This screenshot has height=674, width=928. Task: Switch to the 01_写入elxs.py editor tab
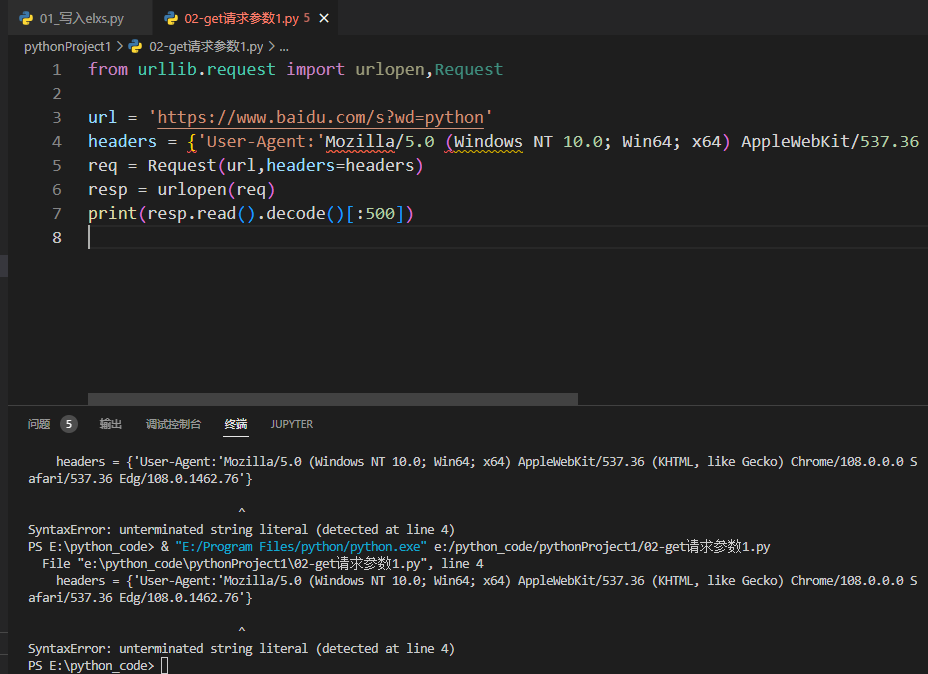(81, 18)
